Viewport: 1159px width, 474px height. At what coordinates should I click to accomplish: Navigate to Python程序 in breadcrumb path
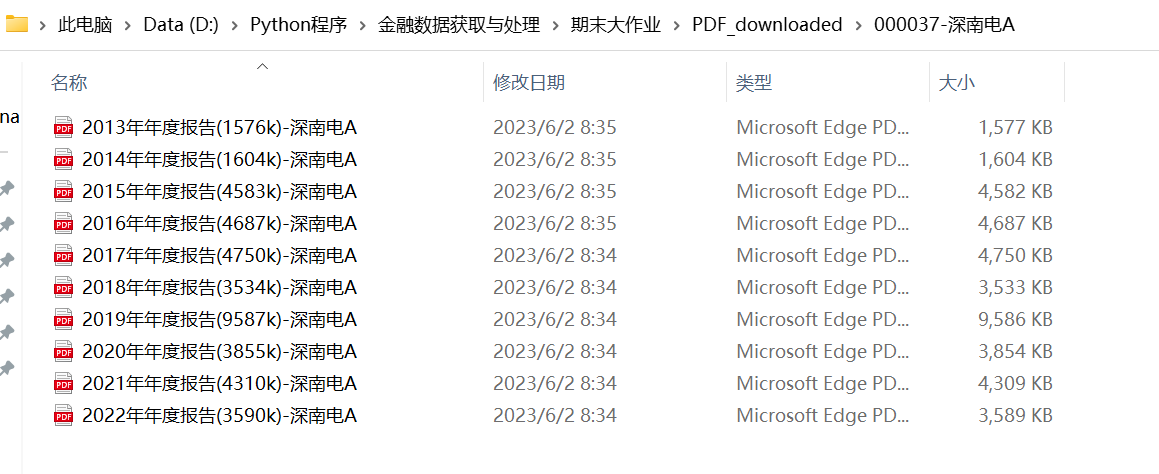click(x=299, y=25)
